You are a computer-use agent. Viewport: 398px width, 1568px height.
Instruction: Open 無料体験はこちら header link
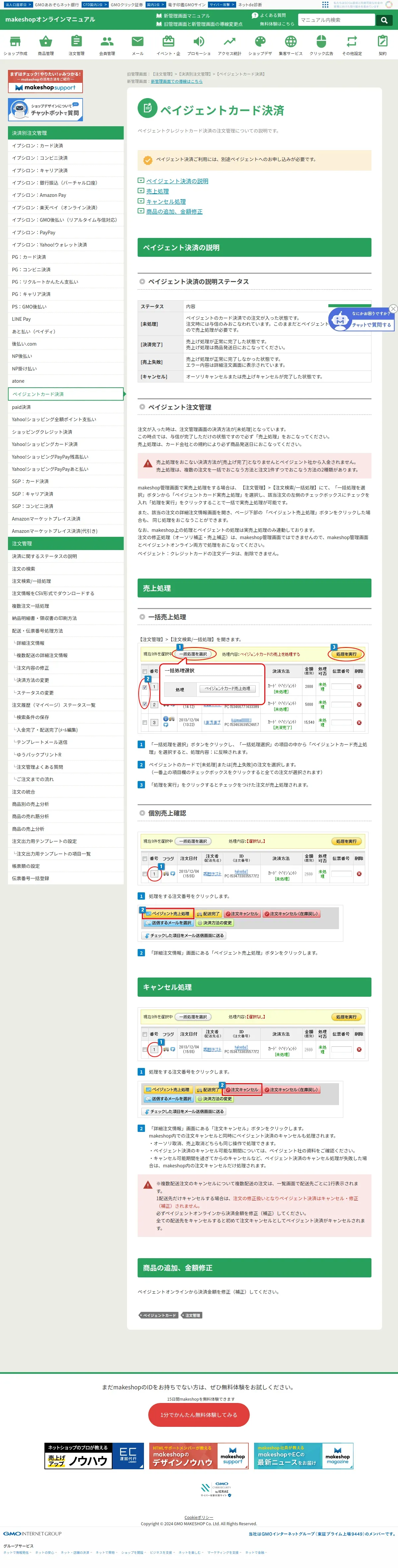(277, 24)
